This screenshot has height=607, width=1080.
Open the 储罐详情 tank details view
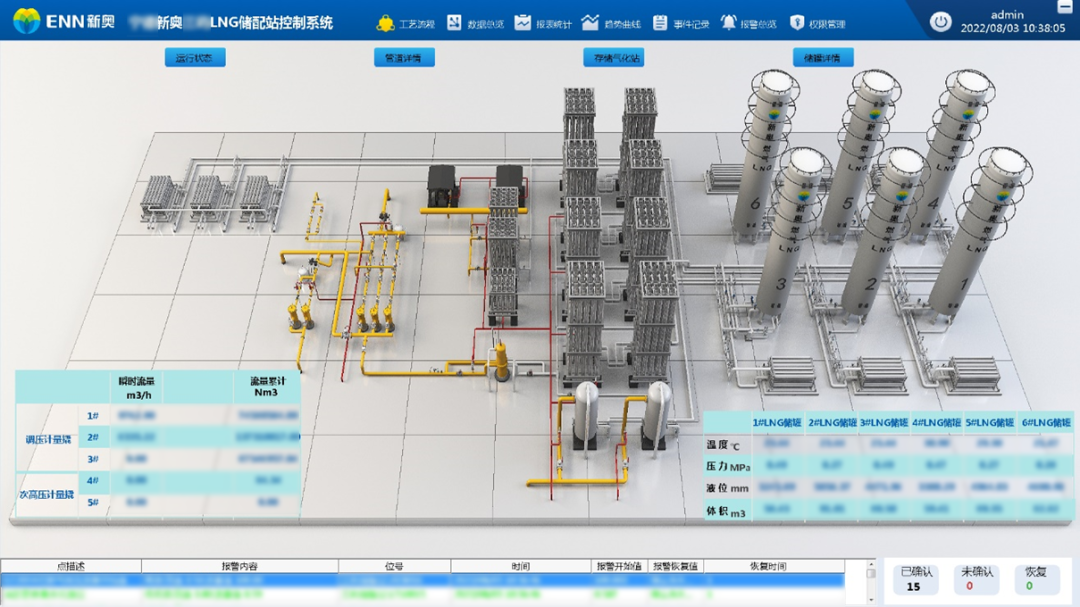(823, 58)
